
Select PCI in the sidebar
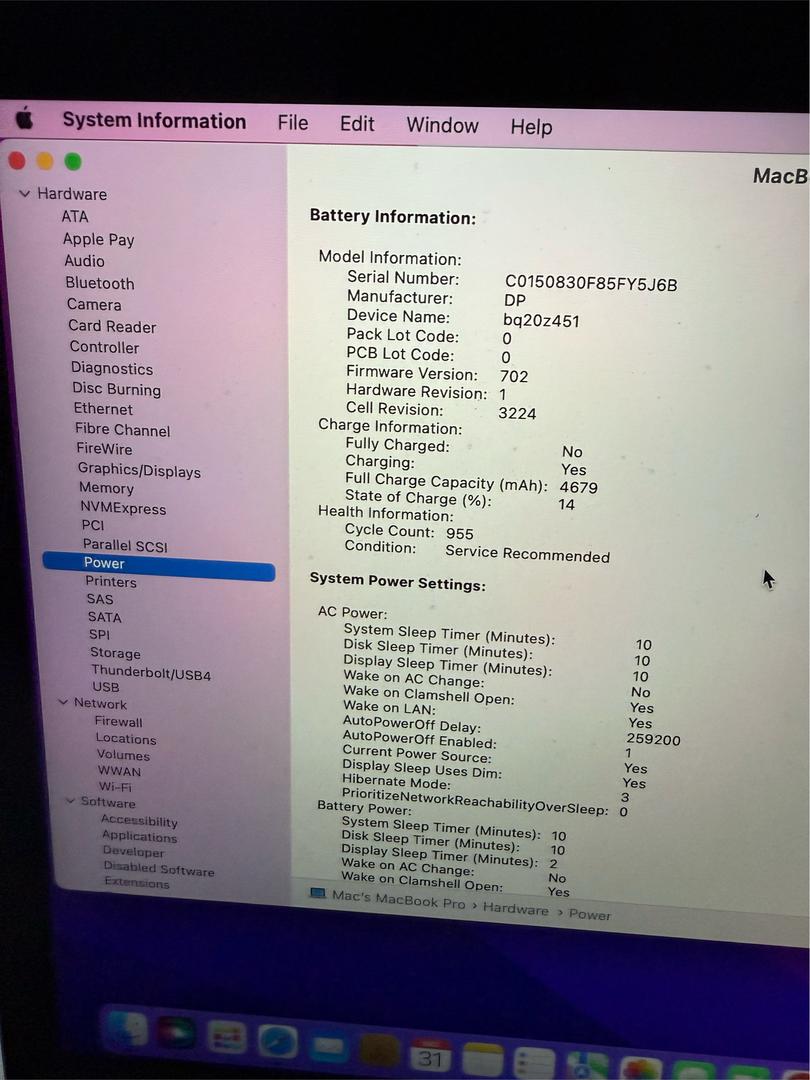tap(93, 526)
